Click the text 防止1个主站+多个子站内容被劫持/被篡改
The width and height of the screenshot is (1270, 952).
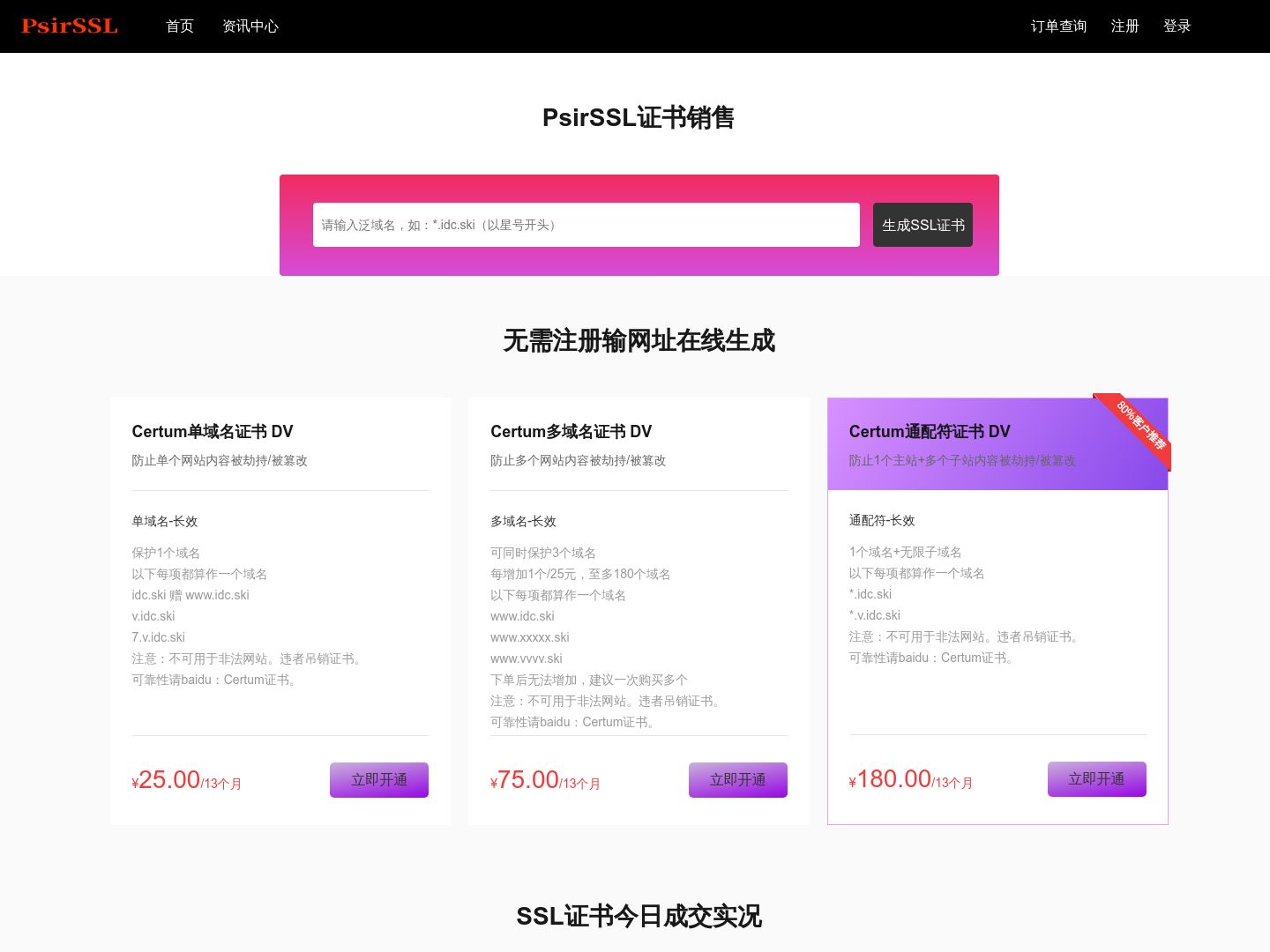[x=962, y=460]
